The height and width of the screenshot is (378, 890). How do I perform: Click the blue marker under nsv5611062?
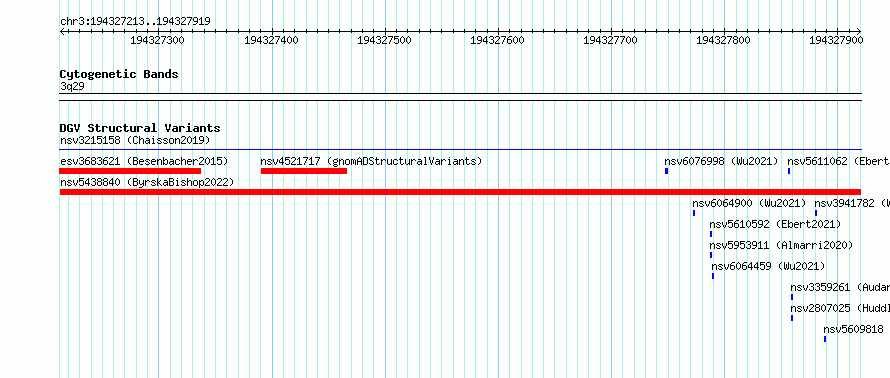pyautogui.click(x=789, y=171)
